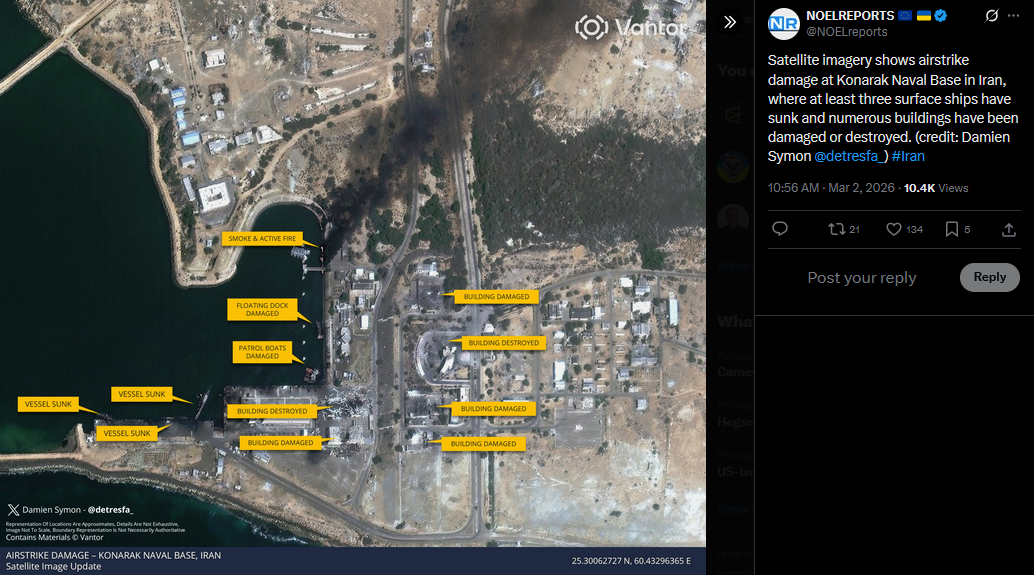Click the blue verified badge next to NOELREPORTS
This screenshot has width=1034, height=575.
pos(941,16)
